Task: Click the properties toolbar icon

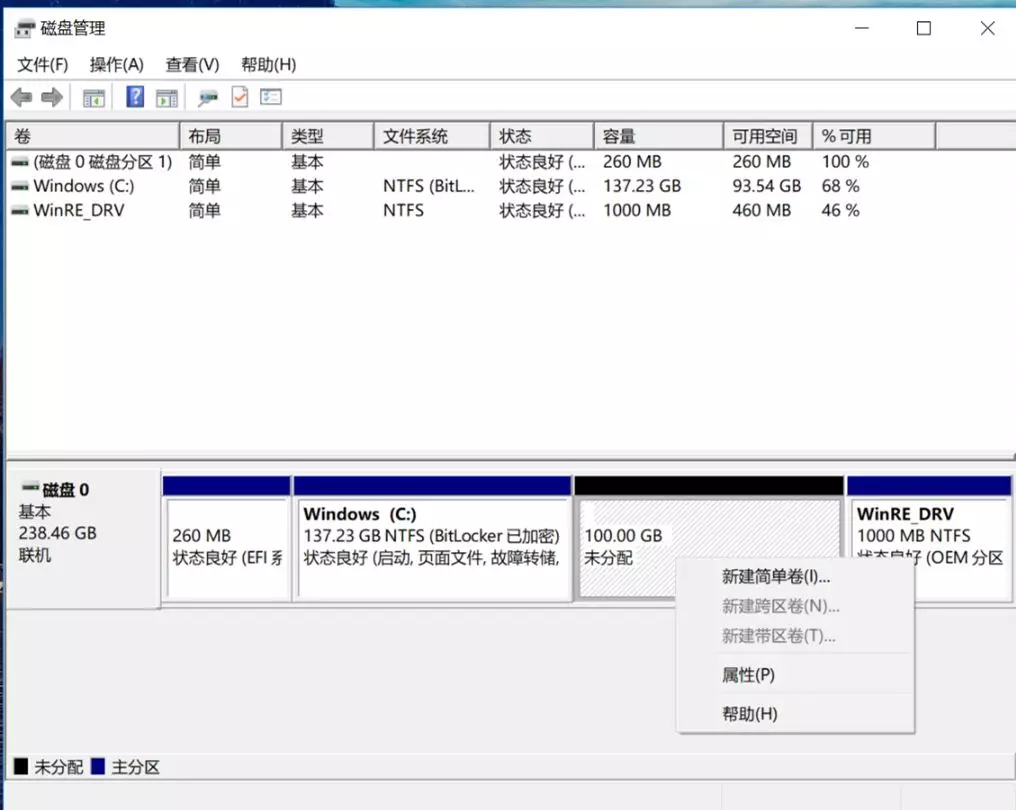Action: (207, 97)
